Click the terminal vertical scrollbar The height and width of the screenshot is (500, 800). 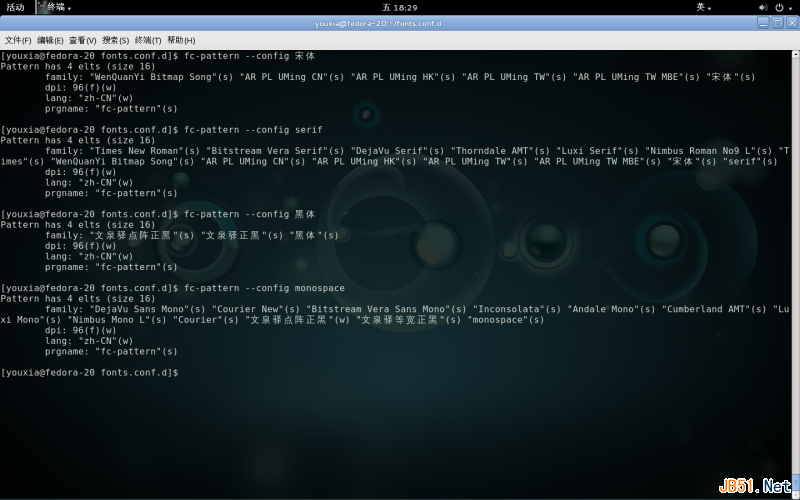coord(795,273)
